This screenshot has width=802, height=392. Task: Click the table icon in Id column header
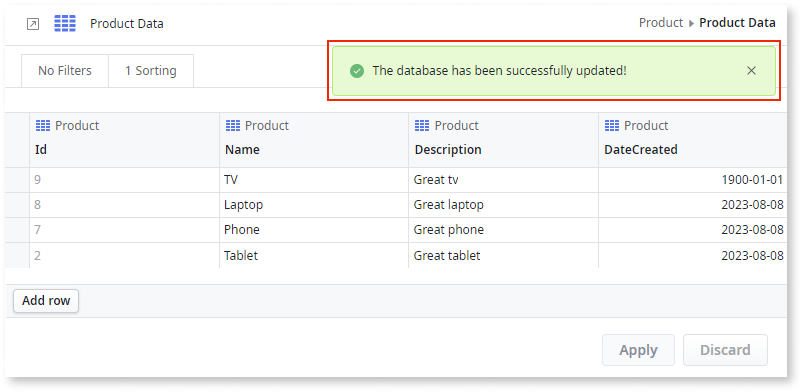(43, 125)
